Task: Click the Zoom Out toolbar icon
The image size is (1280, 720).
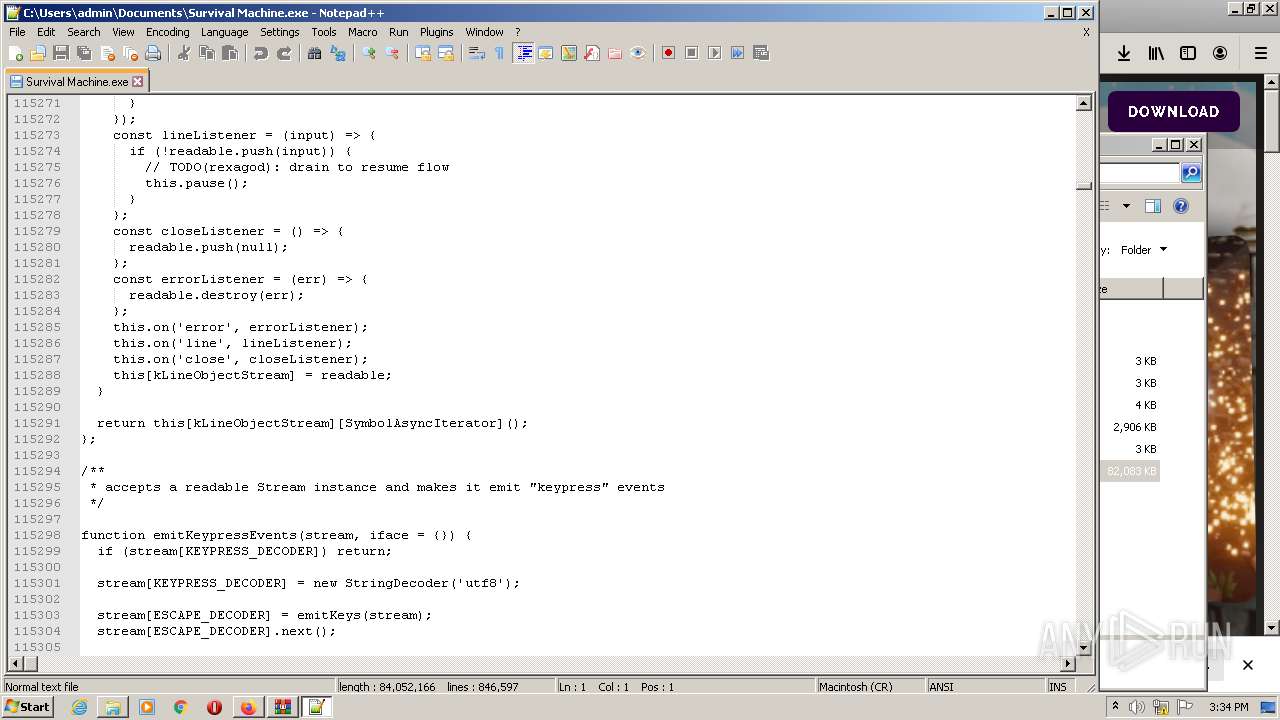Action: 392,53
